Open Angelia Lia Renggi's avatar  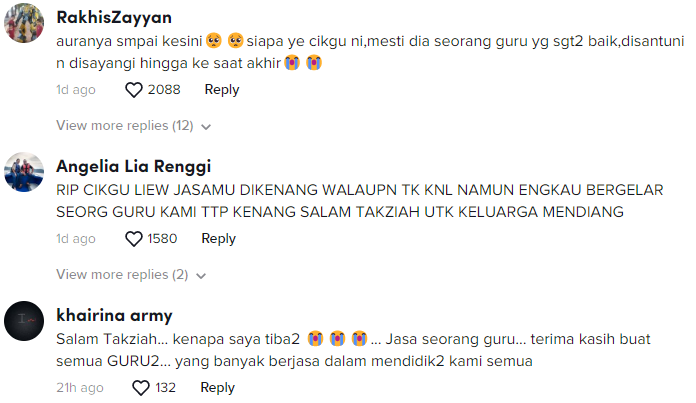click(x=24, y=172)
